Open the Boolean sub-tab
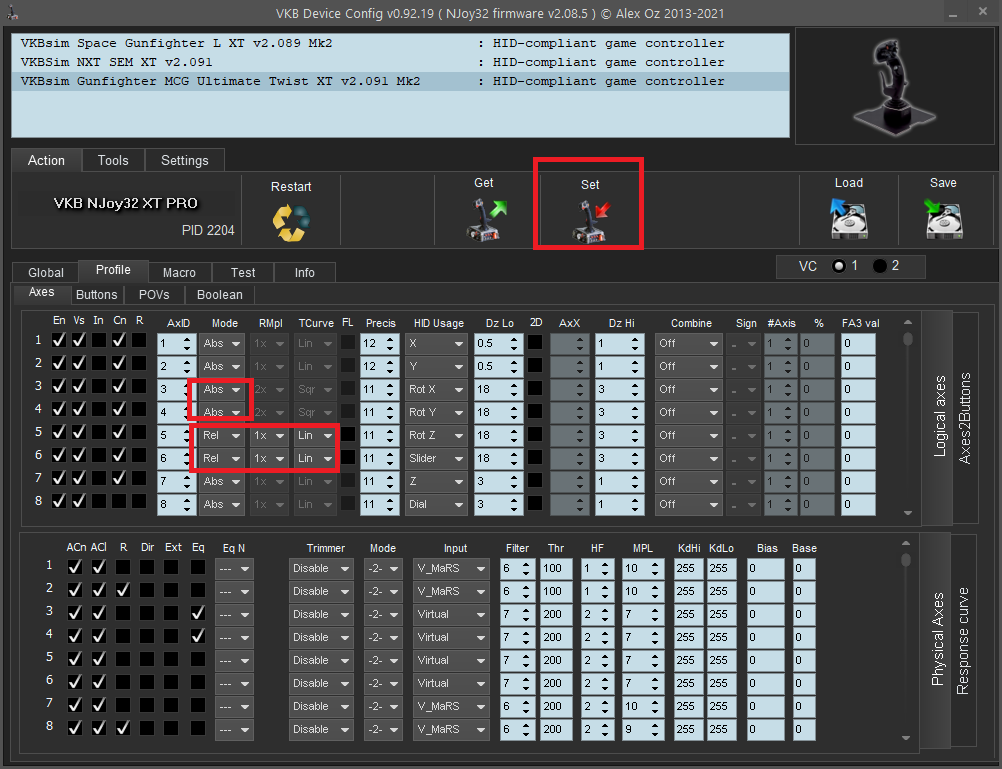The image size is (1002, 769). tap(220, 295)
